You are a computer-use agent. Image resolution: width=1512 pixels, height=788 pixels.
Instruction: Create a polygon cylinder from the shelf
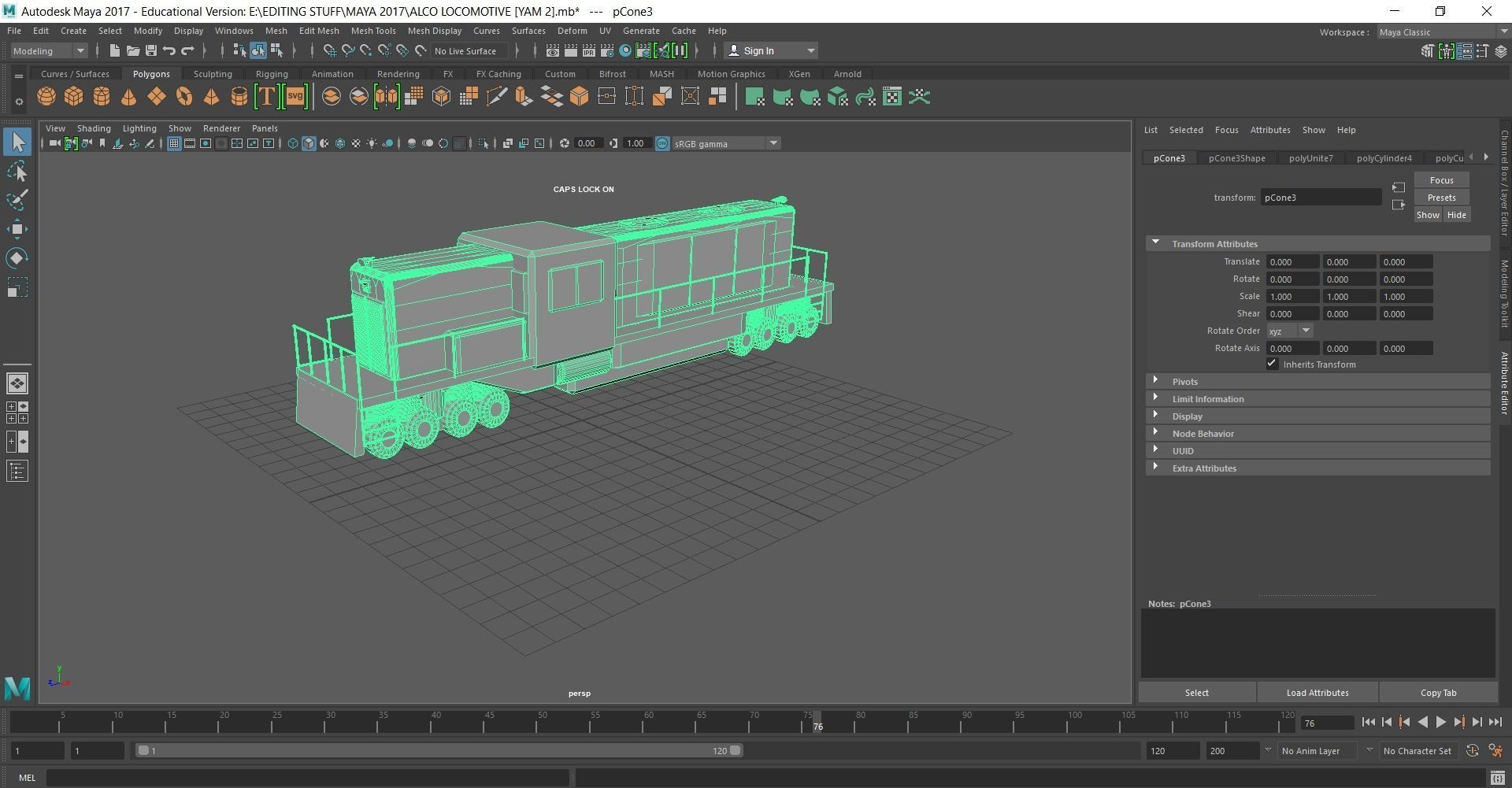click(x=102, y=97)
